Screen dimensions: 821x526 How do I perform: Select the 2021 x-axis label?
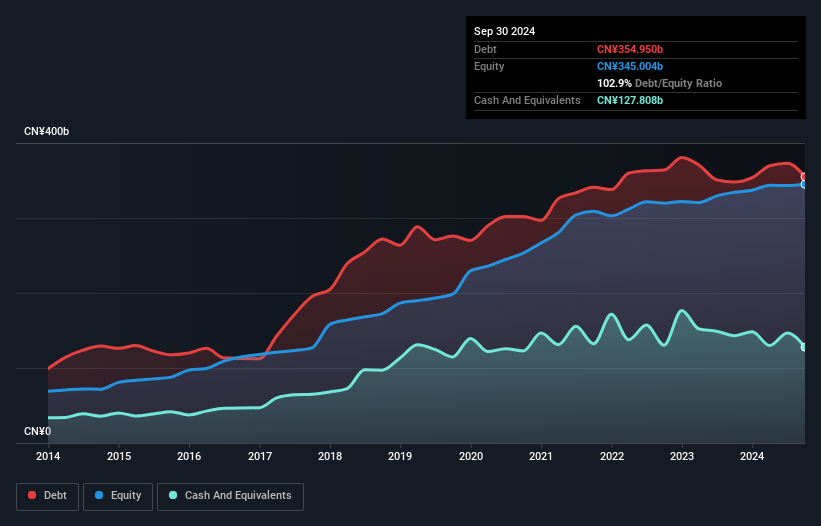pos(541,456)
